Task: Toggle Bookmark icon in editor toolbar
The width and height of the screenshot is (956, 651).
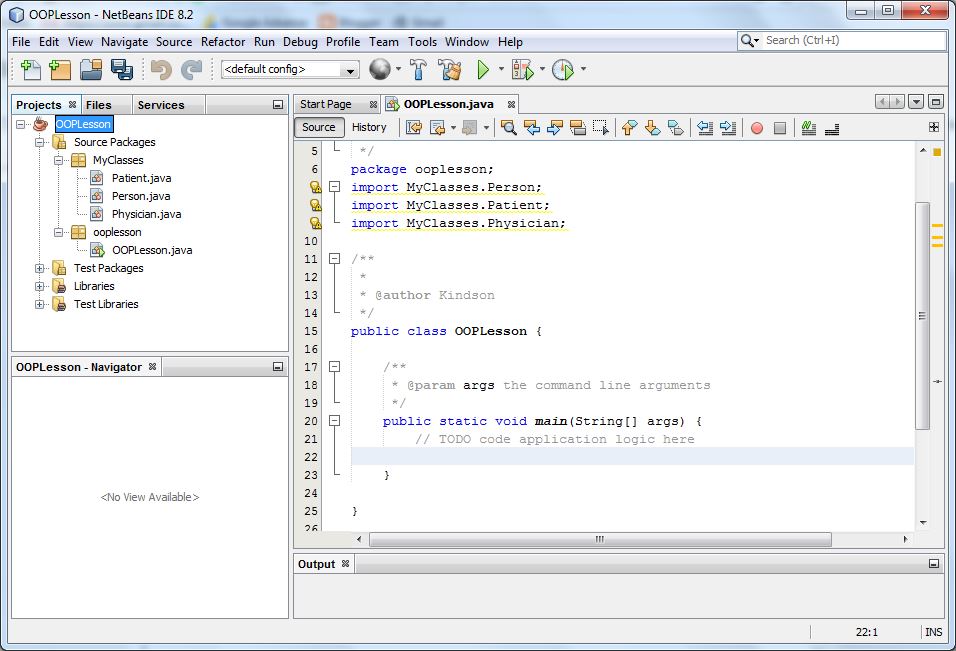Action: click(676, 127)
